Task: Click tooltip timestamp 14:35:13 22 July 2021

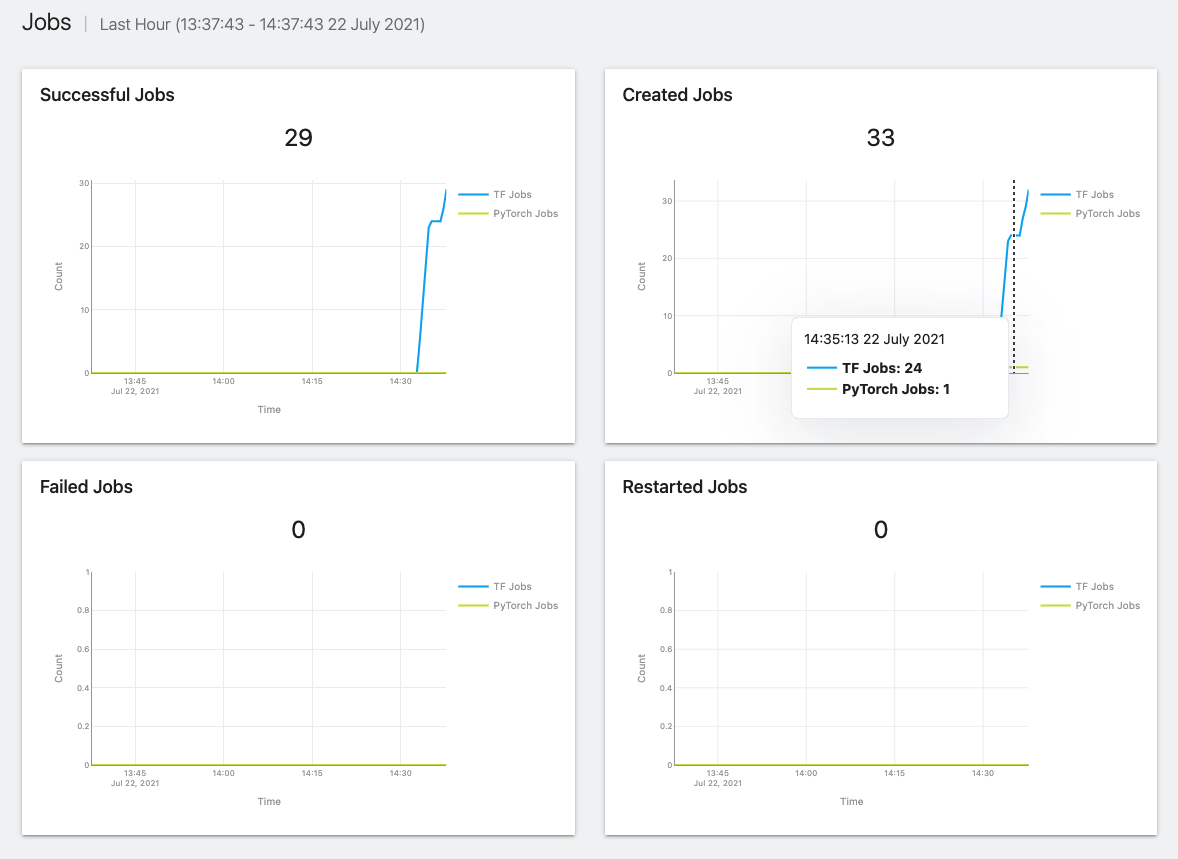Action: (874, 339)
